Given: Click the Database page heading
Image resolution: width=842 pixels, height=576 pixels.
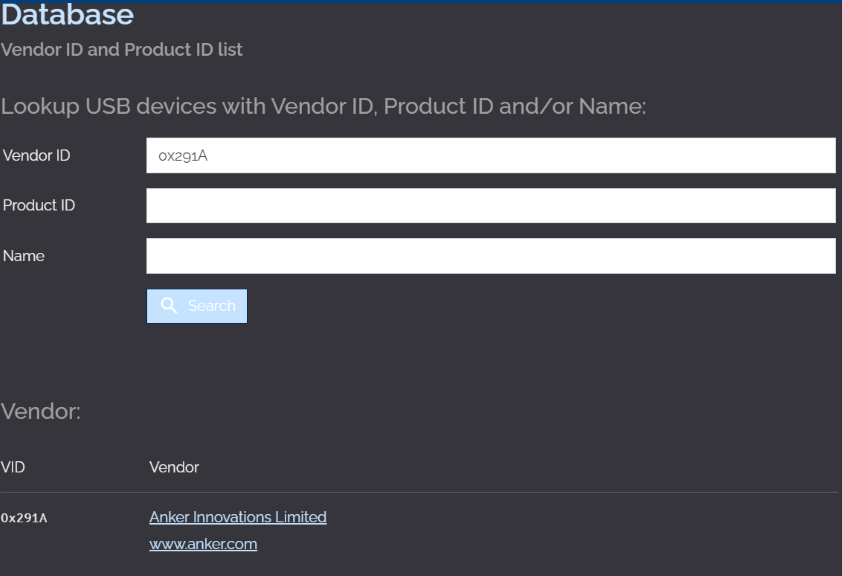Looking at the screenshot, I should tap(67, 16).
